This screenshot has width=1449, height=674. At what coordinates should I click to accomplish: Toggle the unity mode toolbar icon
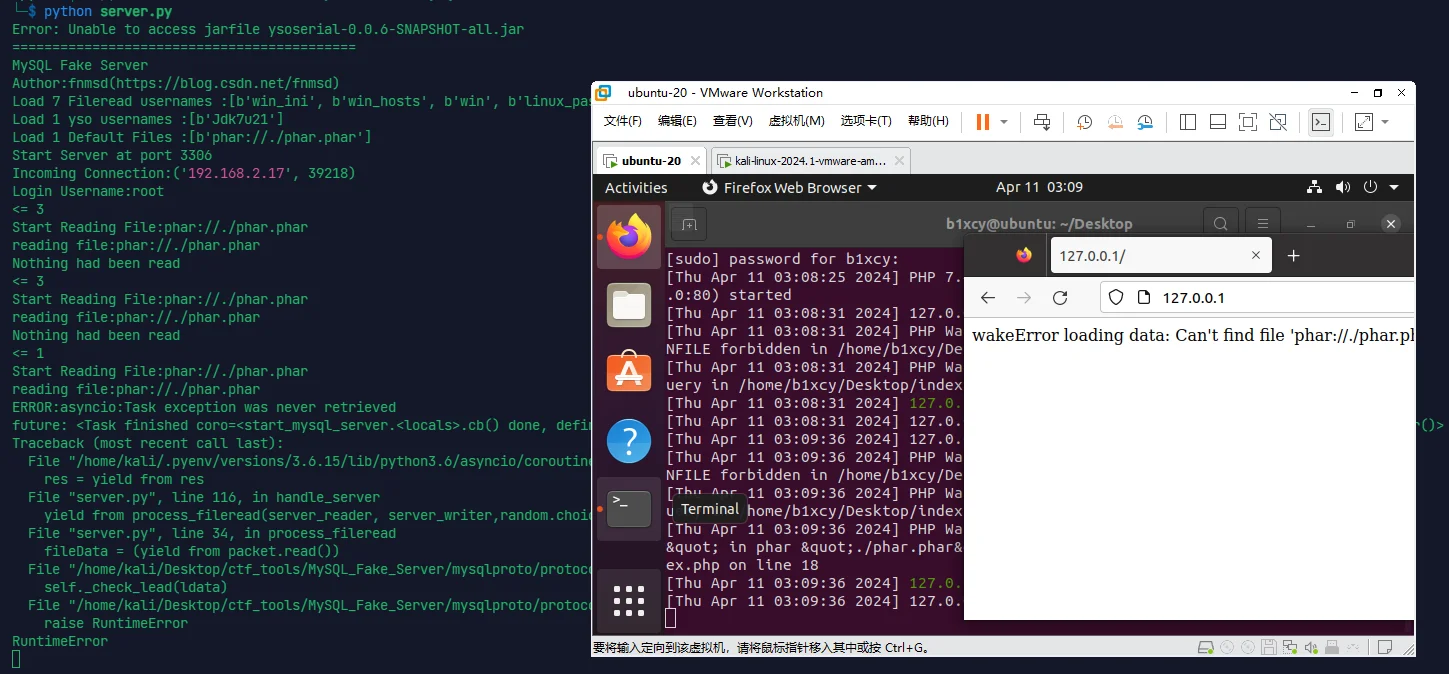pyautogui.click(x=1278, y=122)
